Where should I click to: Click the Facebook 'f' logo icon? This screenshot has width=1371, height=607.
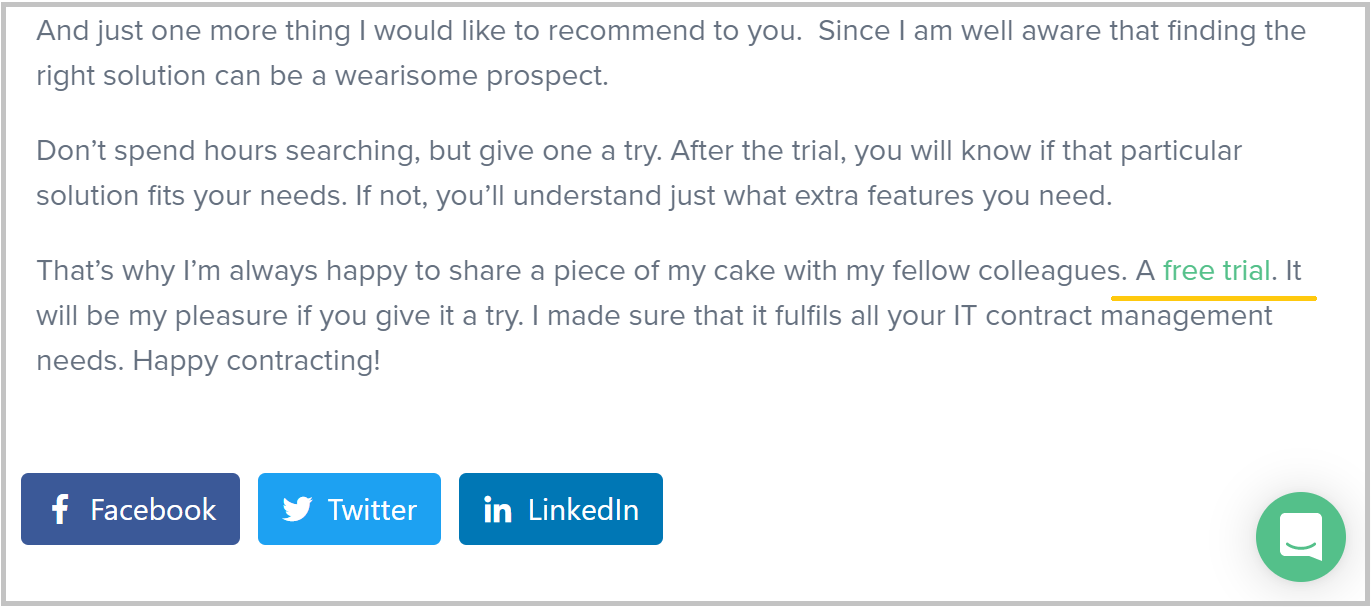(60, 509)
